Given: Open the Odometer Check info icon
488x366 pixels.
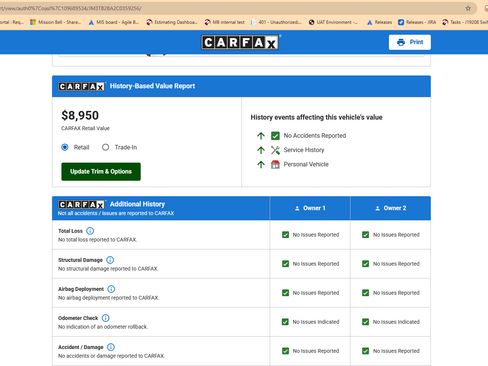Looking at the screenshot, I should (105, 318).
